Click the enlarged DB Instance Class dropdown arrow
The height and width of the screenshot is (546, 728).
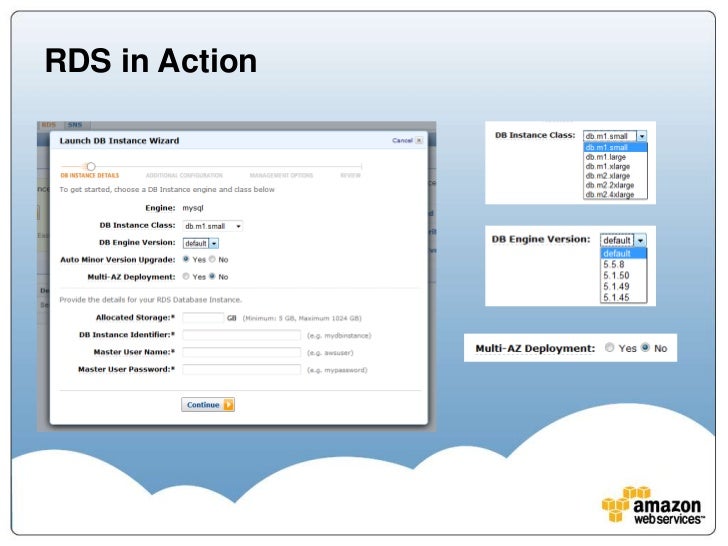(x=642, y=136)
